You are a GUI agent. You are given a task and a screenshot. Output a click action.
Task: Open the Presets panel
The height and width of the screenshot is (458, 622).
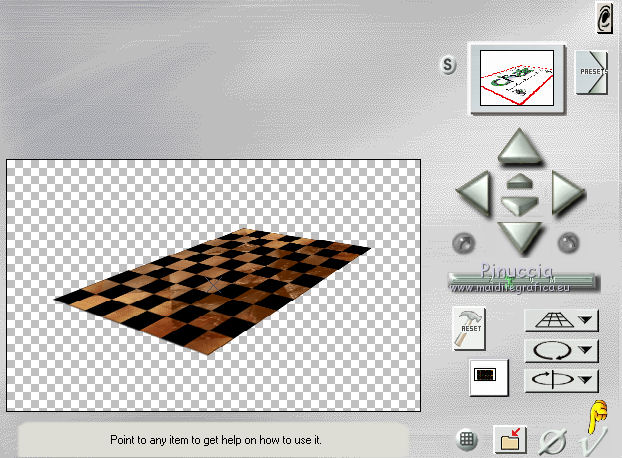click(x=592, y=72)
